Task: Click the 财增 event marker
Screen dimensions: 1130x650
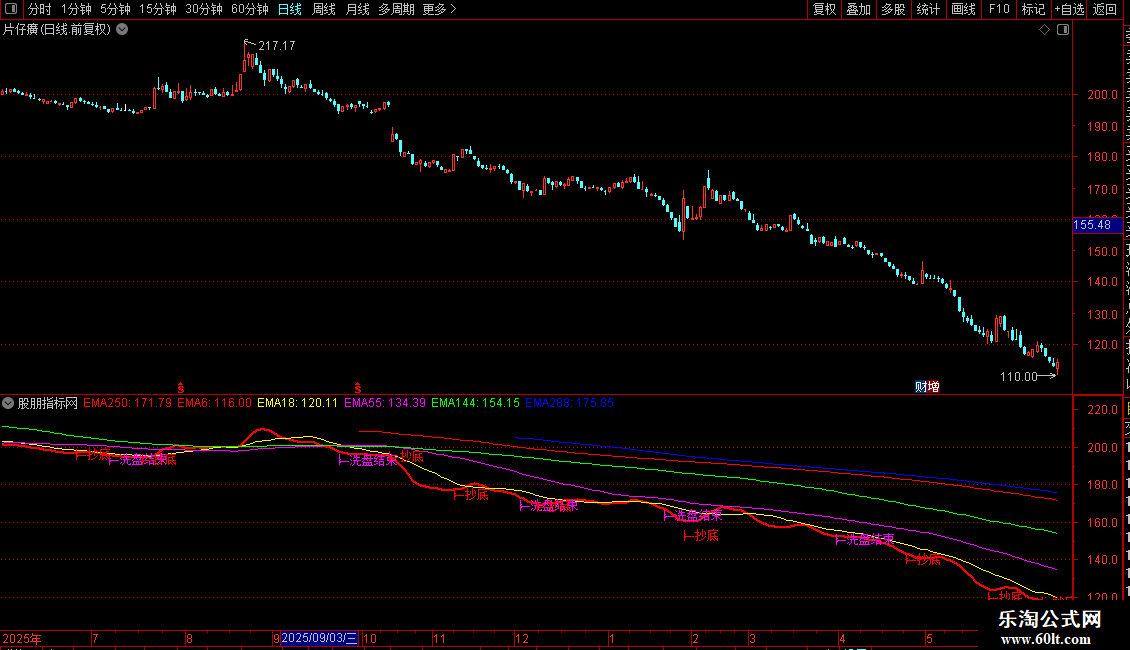Action: click(x=927, y=387)
